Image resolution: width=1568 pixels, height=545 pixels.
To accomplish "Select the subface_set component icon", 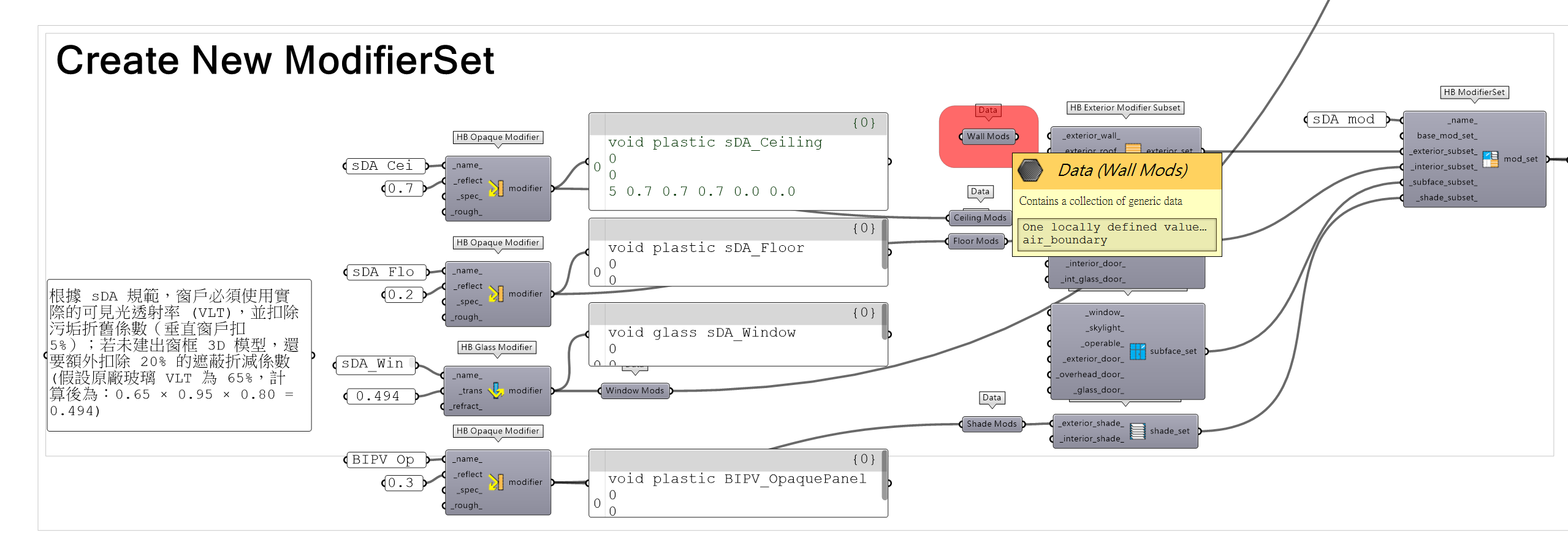I will pos(1138,351).
